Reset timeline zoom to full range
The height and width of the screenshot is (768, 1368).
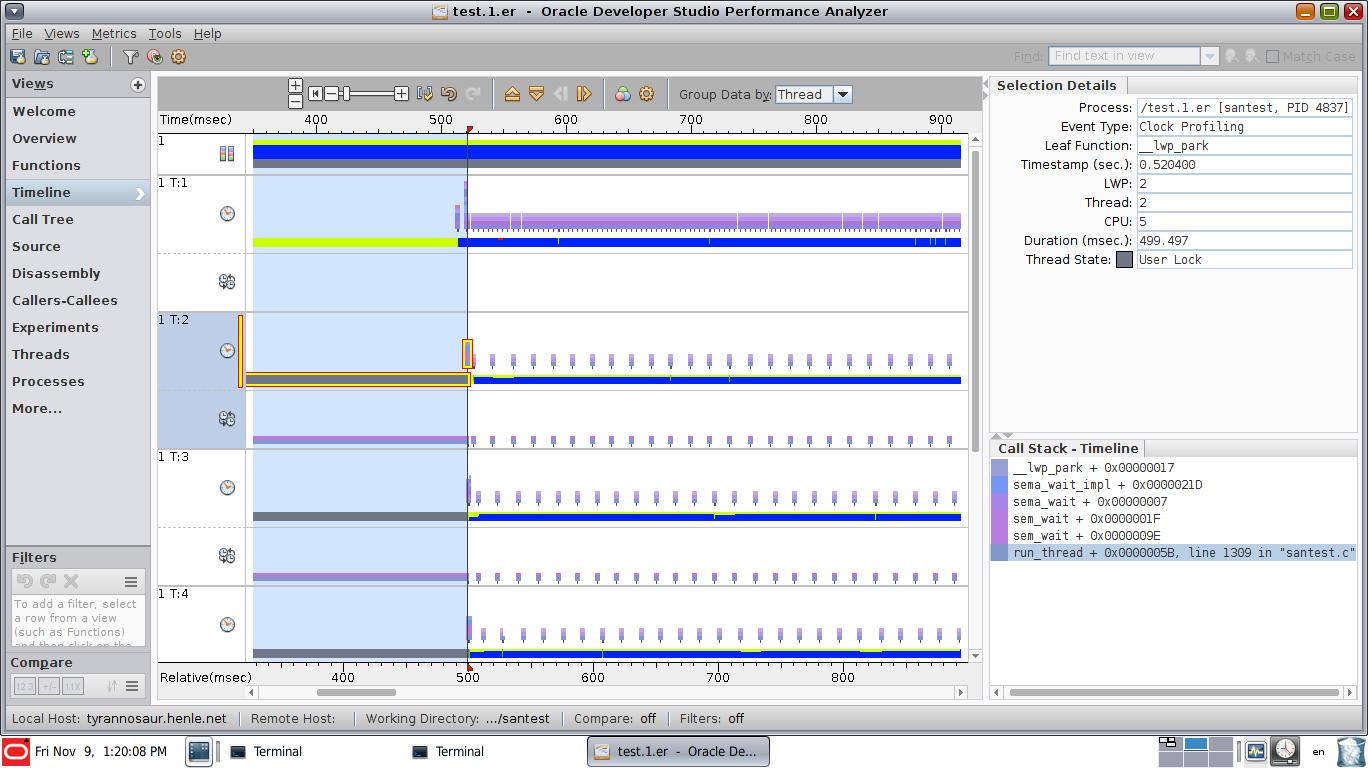coord(315,94)
